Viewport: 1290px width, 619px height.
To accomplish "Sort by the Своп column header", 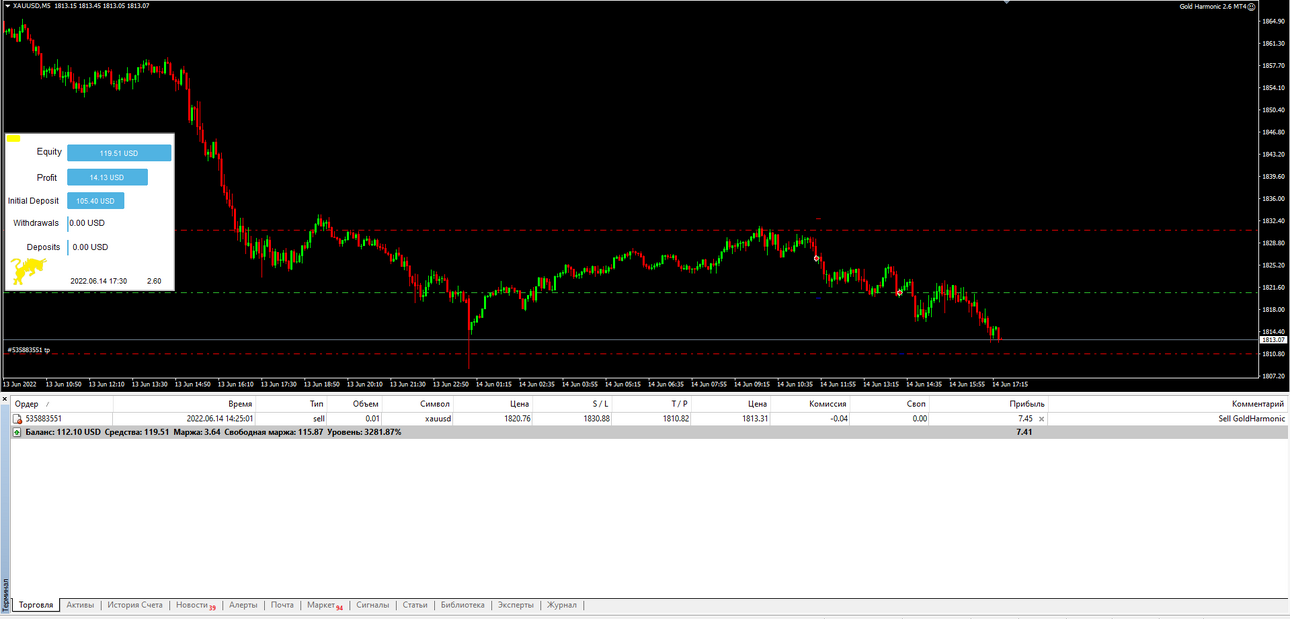I will [x=890, y=404].
